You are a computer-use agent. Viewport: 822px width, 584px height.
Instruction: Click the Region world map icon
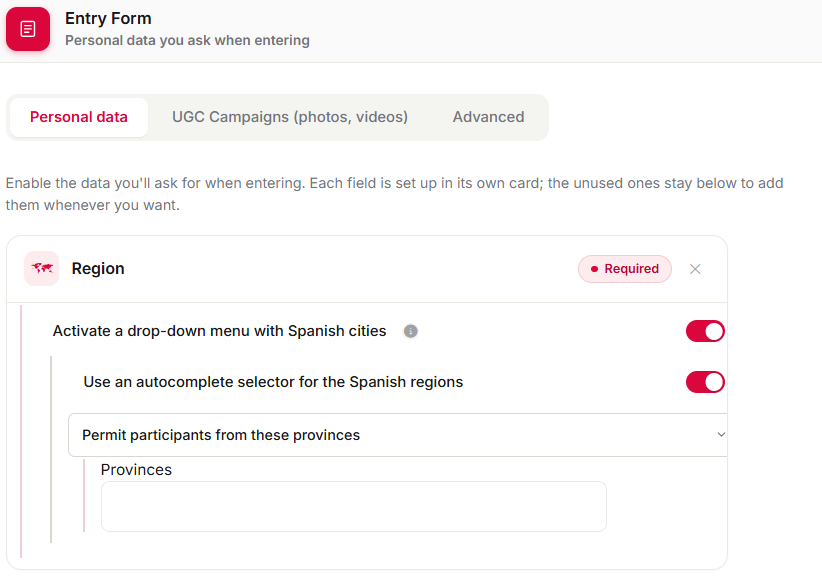tap(41, 268)
